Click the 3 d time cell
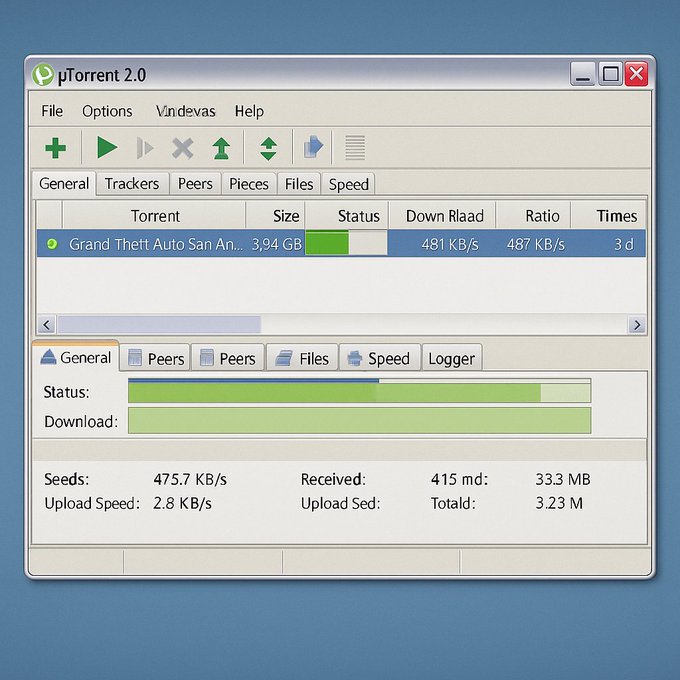The image size is (680, 680). coord(624,245)
